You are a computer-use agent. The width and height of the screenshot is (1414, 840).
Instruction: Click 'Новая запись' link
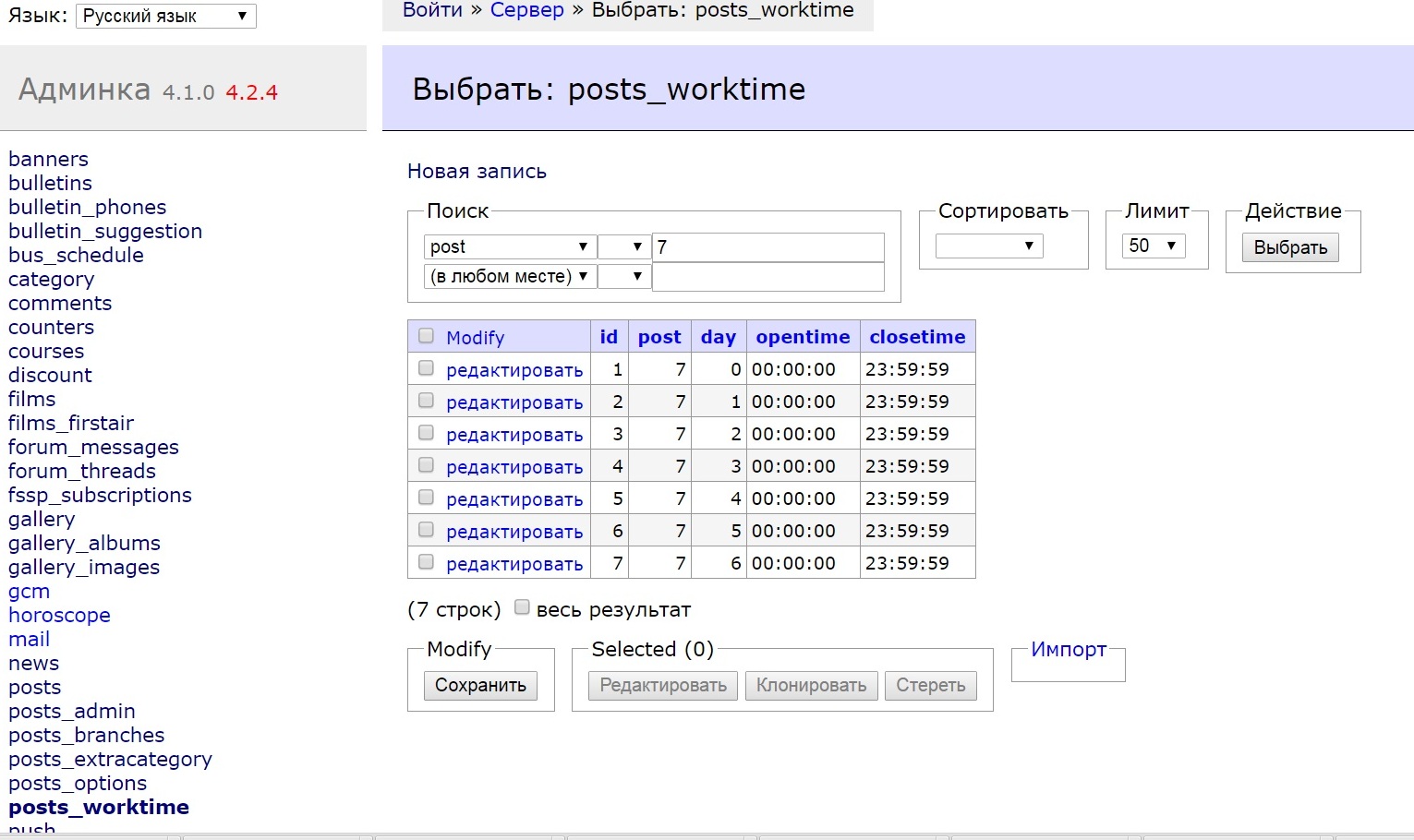point(477,172)
